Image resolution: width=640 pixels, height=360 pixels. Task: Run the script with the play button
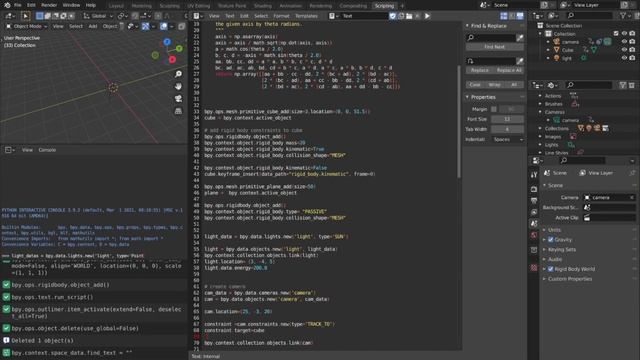click(427, 16)
